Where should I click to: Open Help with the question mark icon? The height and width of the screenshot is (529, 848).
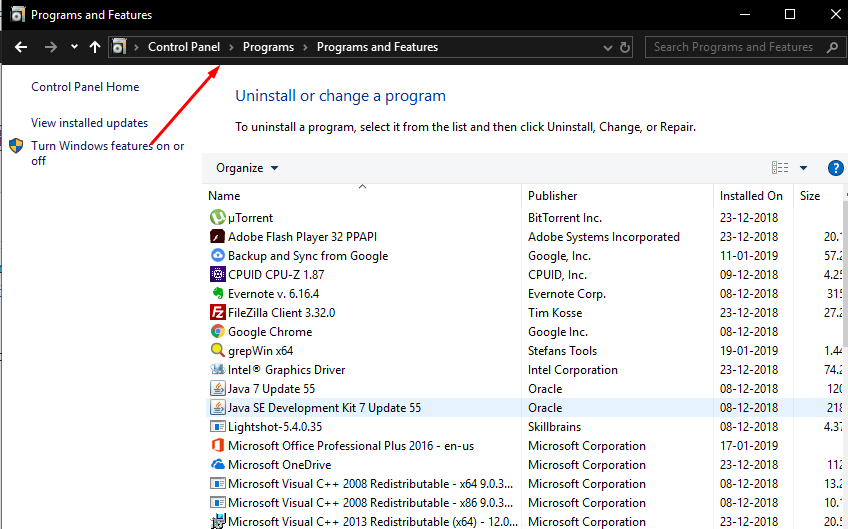[x=836, y=168]
